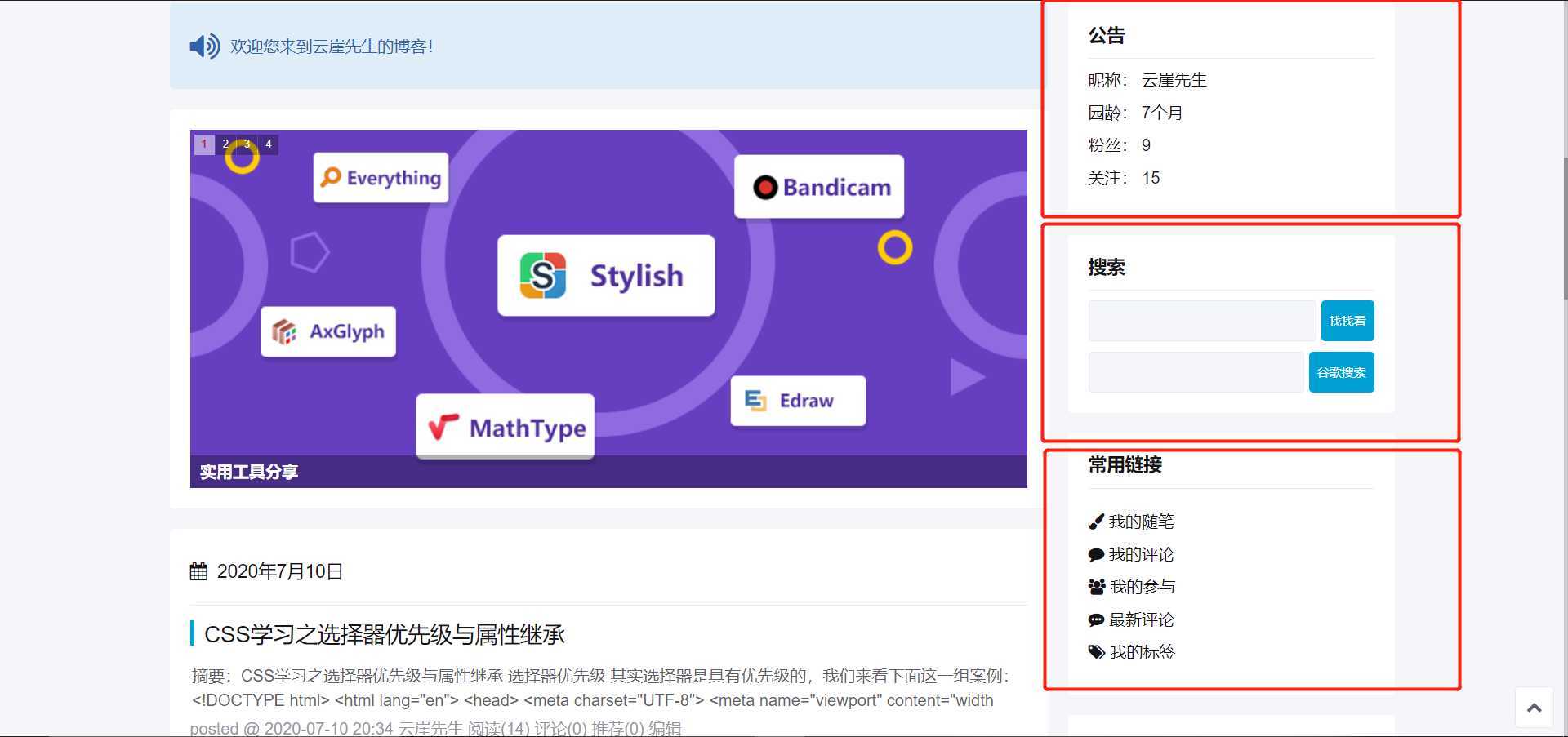
Task: Focus the Google search input field
Action: click(1196, 372)
